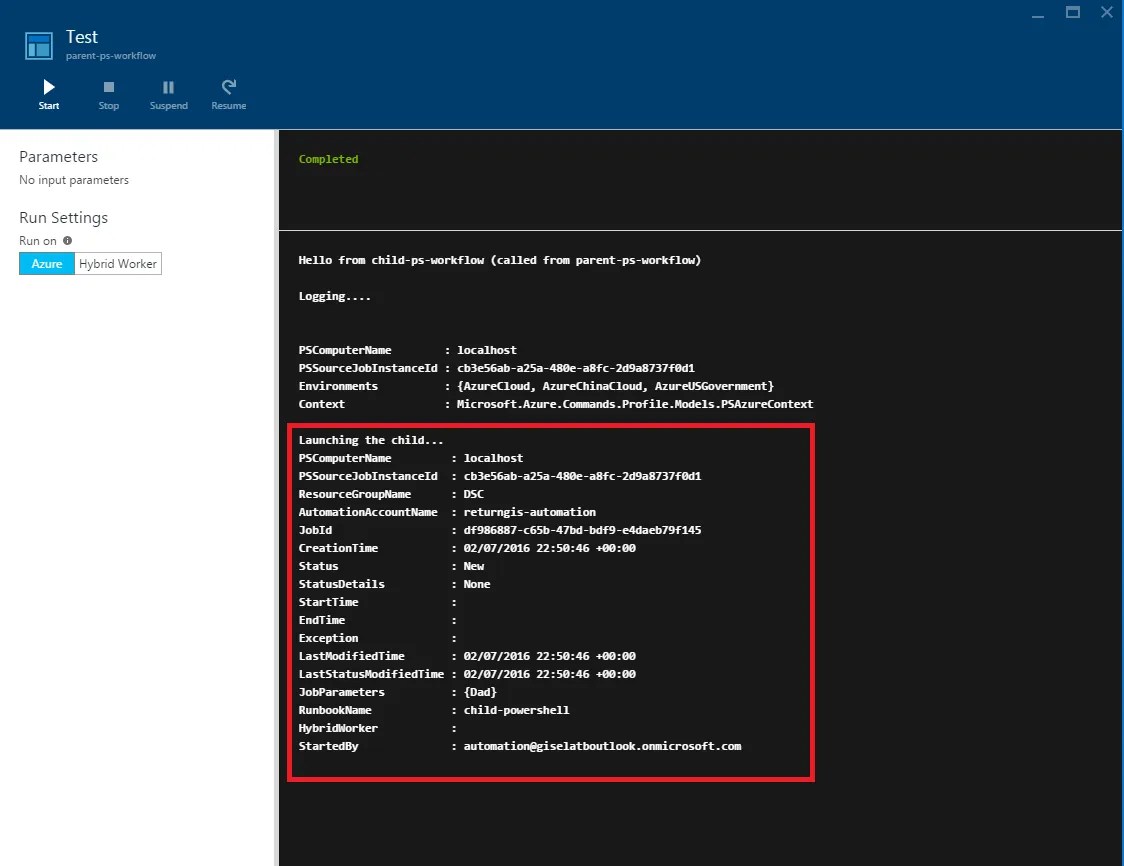
Task: Click the JobId value df986887
Action: (582, 530)
